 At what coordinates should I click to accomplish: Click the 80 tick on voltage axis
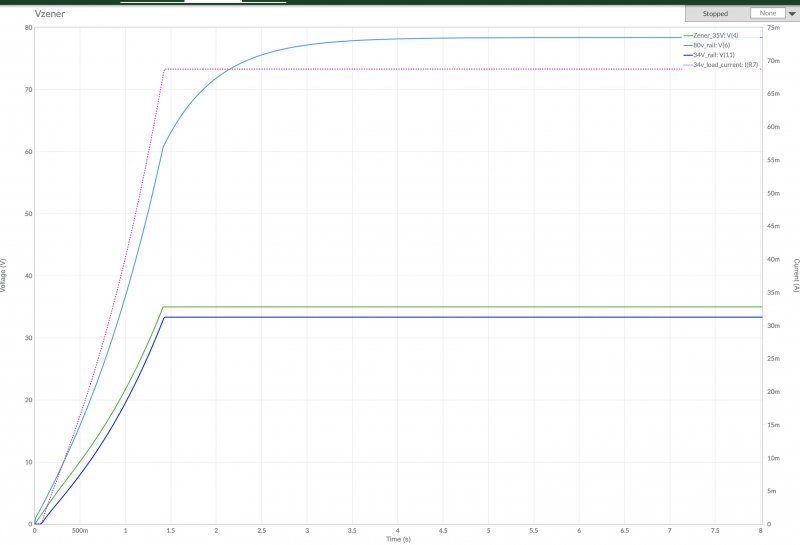(28, 28)
